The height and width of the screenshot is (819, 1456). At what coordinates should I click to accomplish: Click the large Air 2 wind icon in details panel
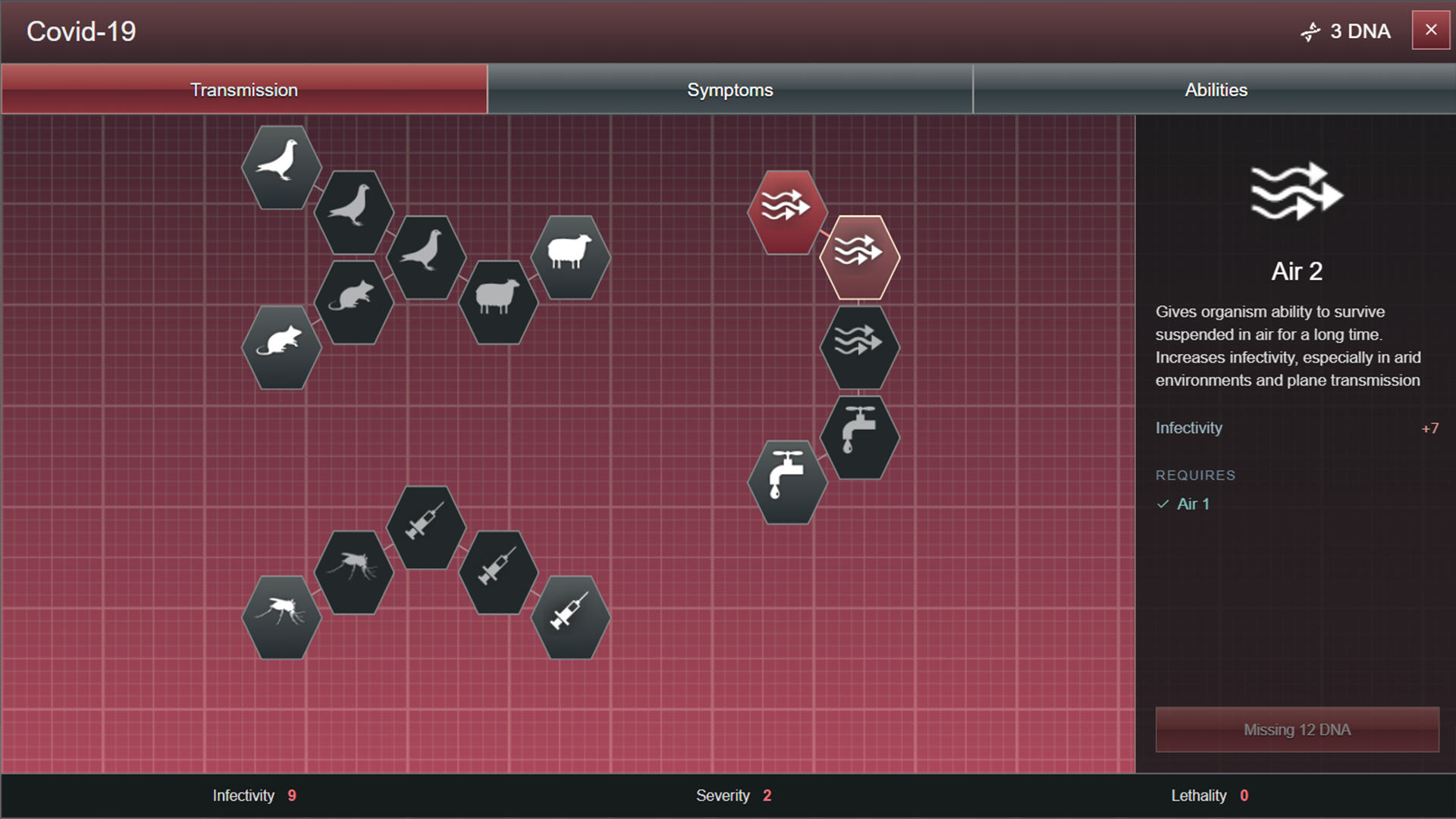tap(1297, 191)
